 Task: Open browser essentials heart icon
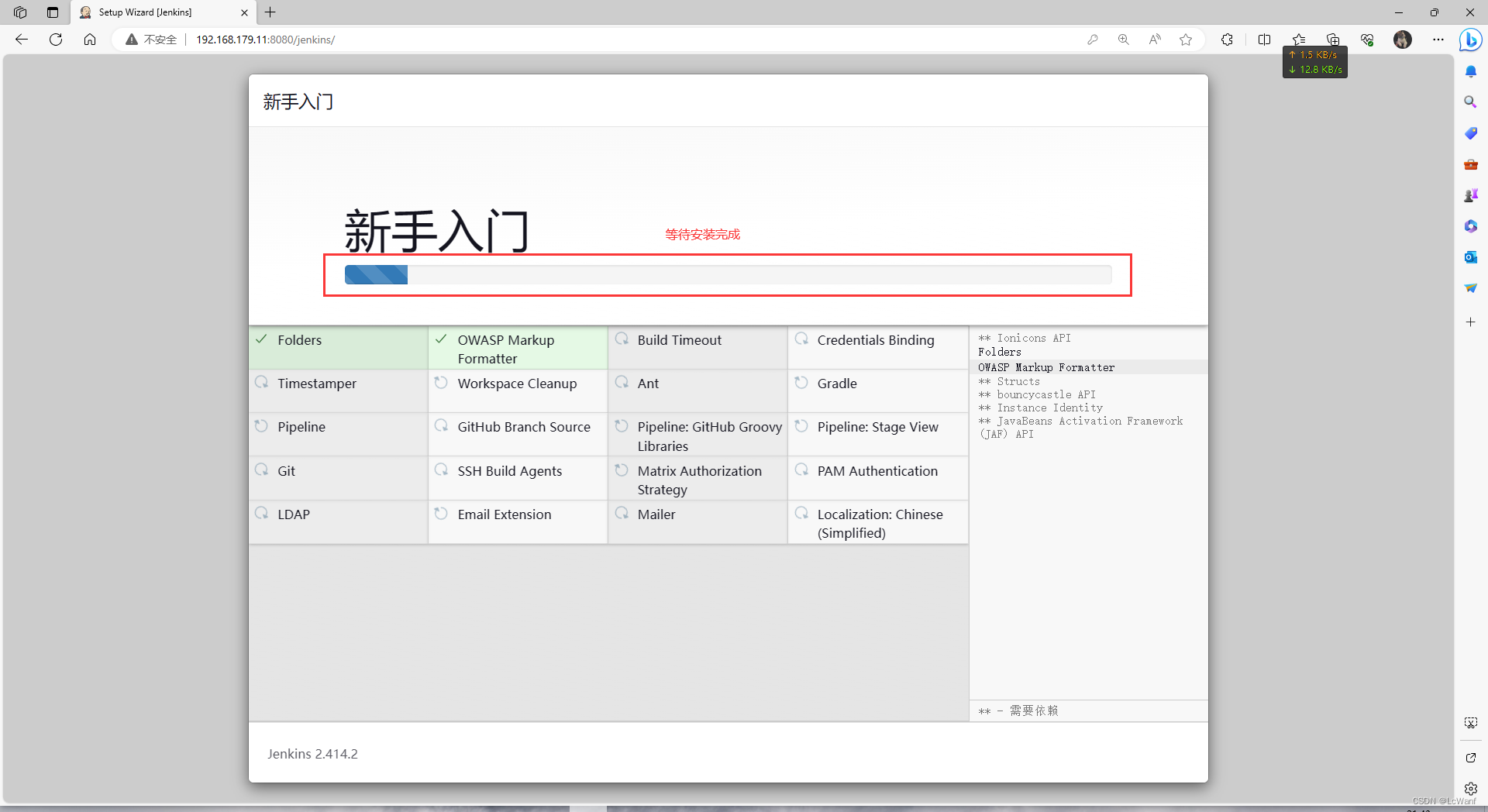(x=1367, y=40)
